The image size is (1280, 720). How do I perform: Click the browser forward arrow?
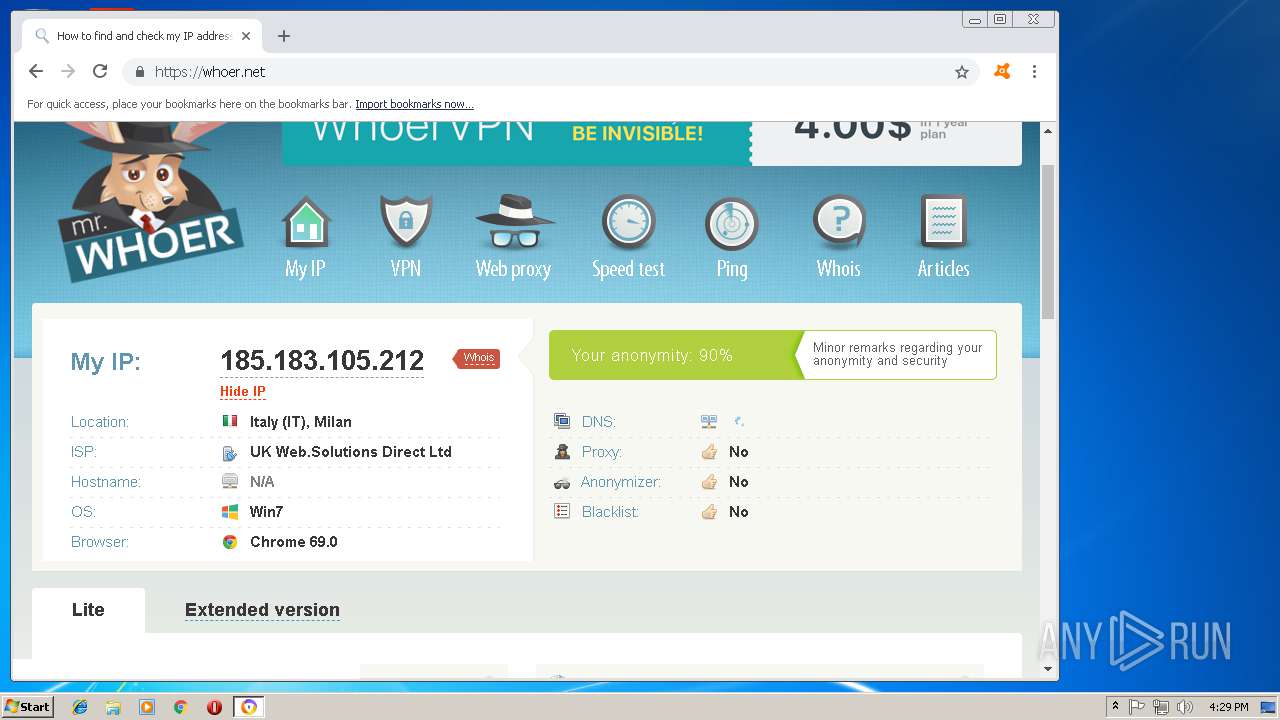pos(68,71)
